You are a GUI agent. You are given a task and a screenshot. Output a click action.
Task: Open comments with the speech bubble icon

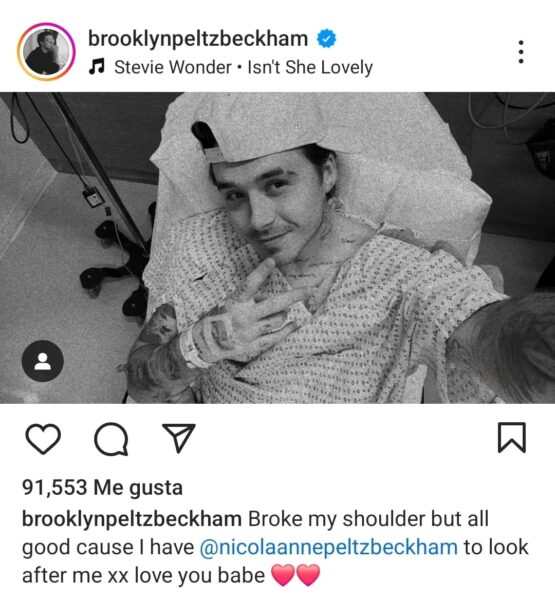point(111,439)
